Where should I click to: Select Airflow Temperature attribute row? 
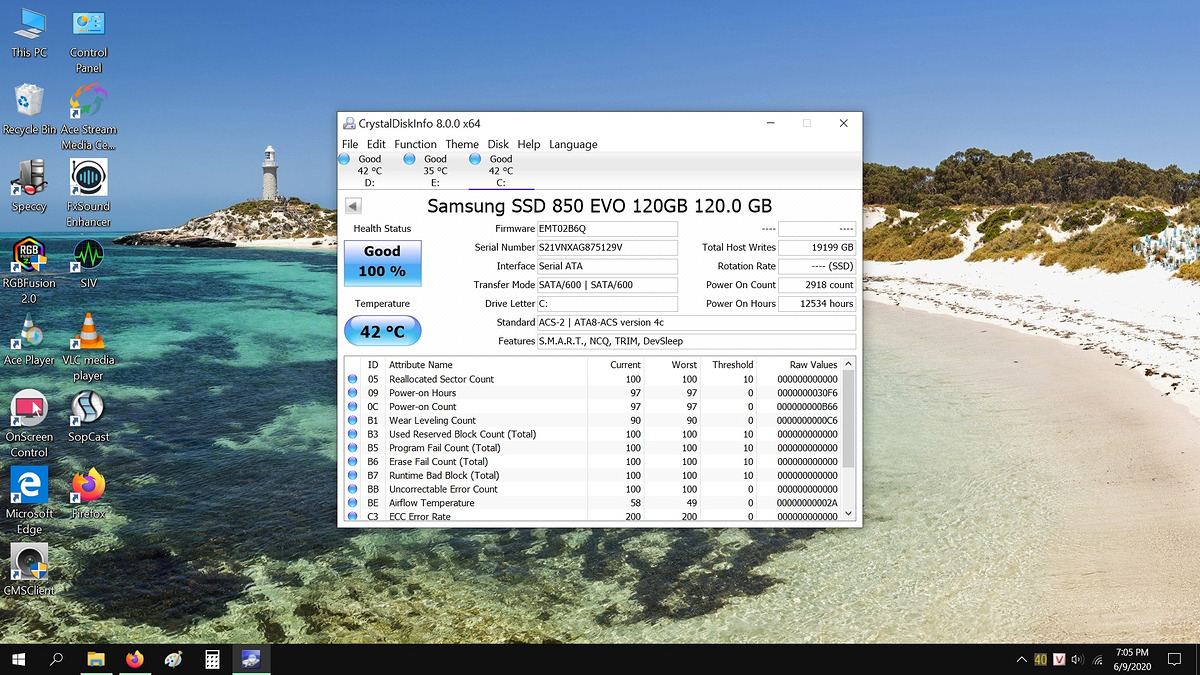click(x=593, y=503)
